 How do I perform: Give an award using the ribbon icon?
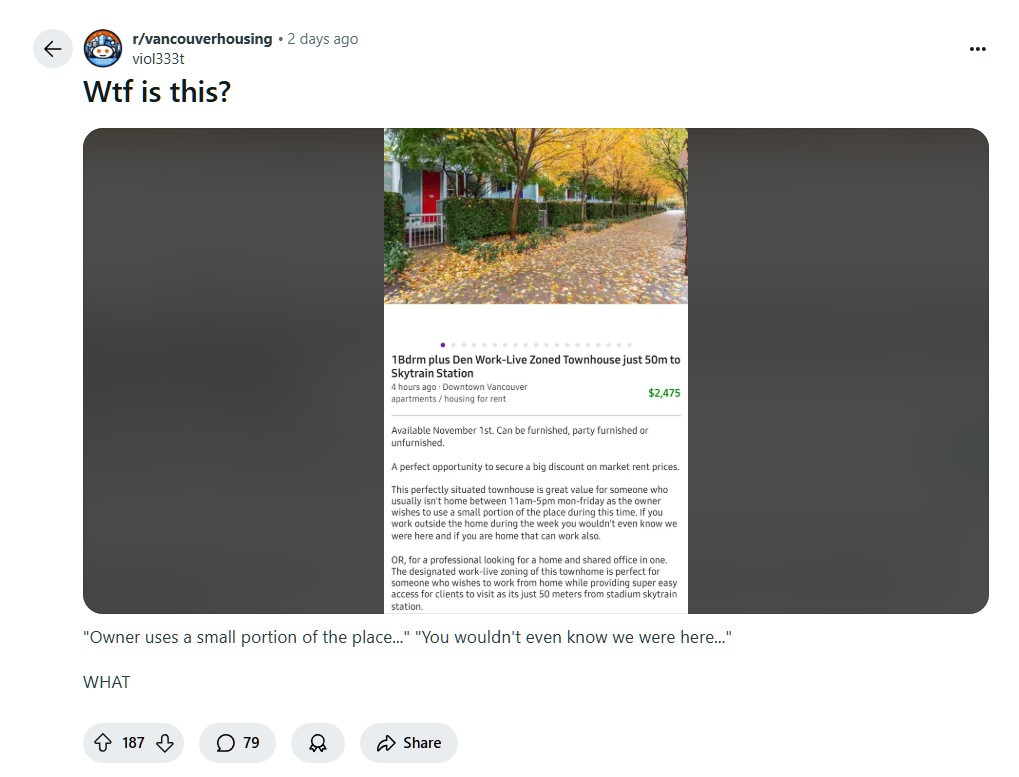(318, 743)
